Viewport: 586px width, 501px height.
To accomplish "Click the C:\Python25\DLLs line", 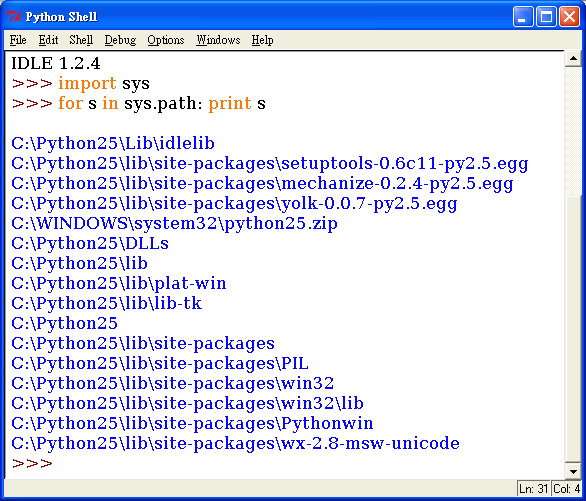I will 90,244.
